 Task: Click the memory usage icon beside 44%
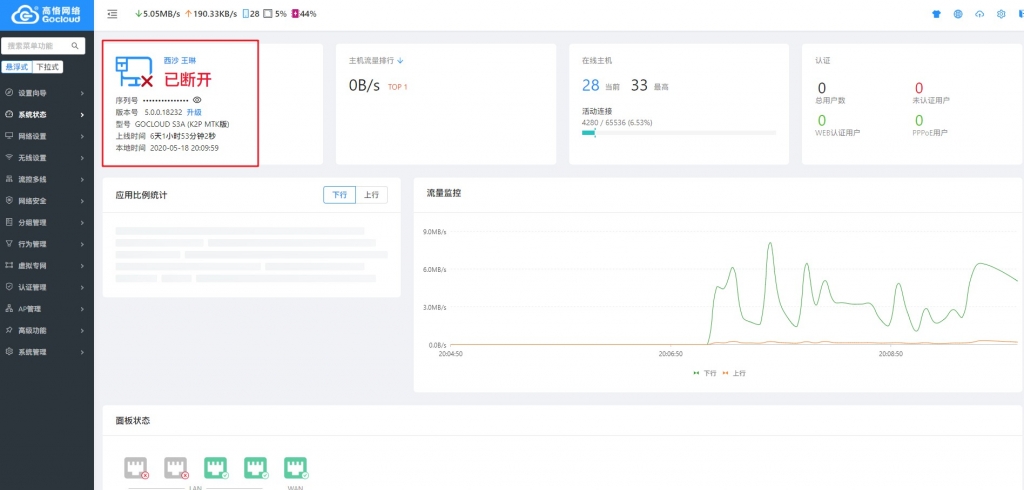295,14
